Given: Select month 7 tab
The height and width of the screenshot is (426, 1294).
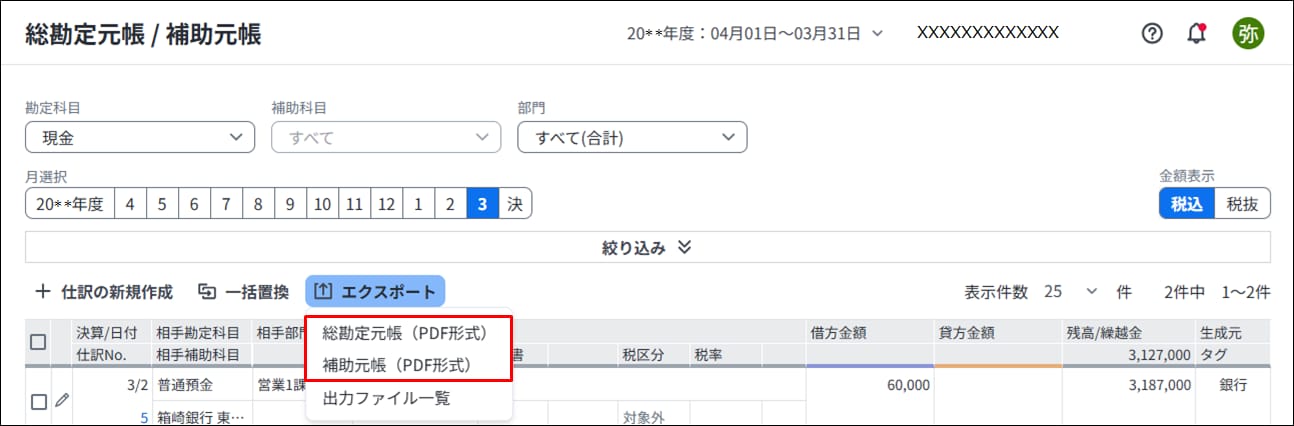Looking at the screenshot, I should 226,204.
